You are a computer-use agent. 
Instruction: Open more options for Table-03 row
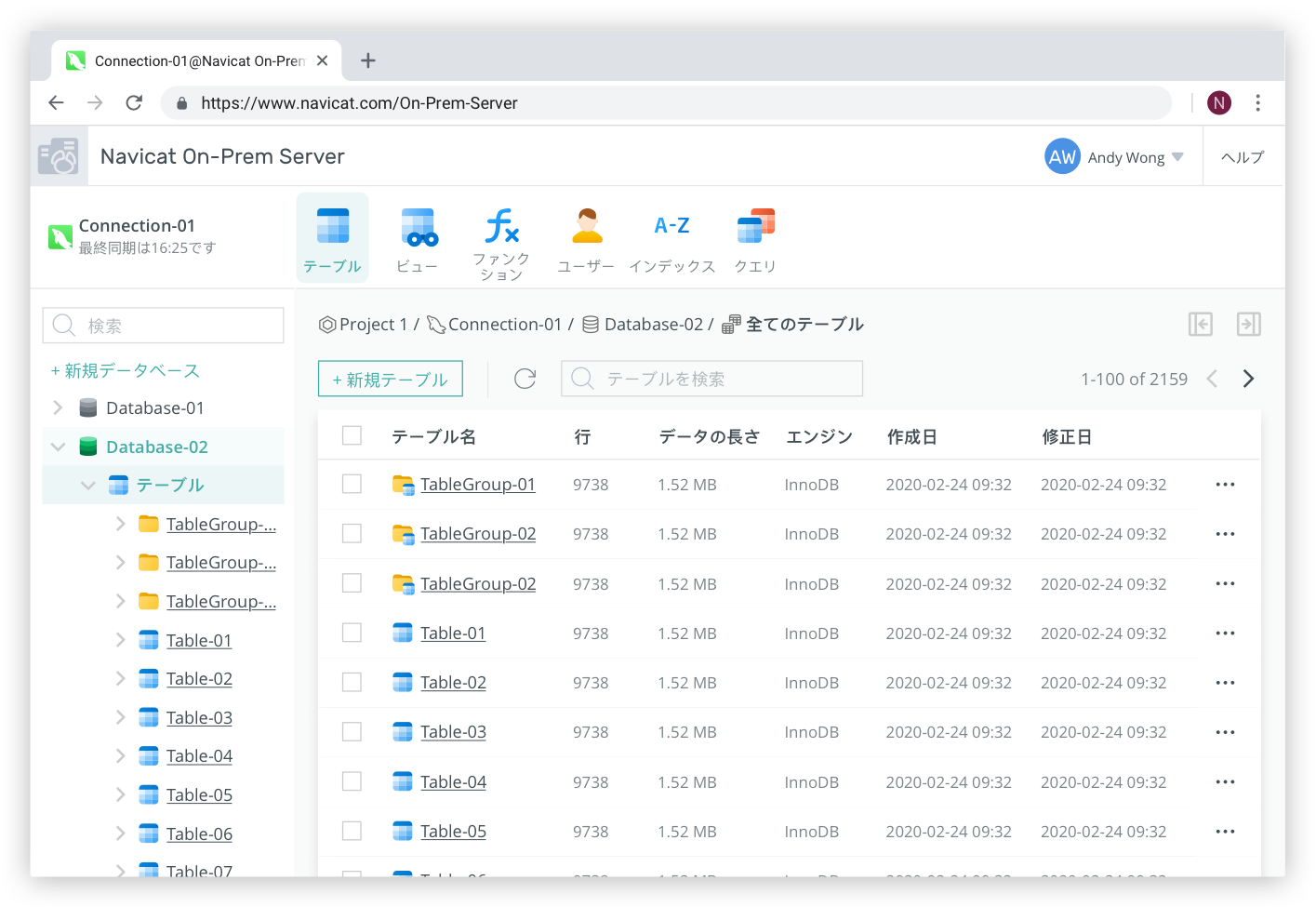click(x=1226, y=732)
